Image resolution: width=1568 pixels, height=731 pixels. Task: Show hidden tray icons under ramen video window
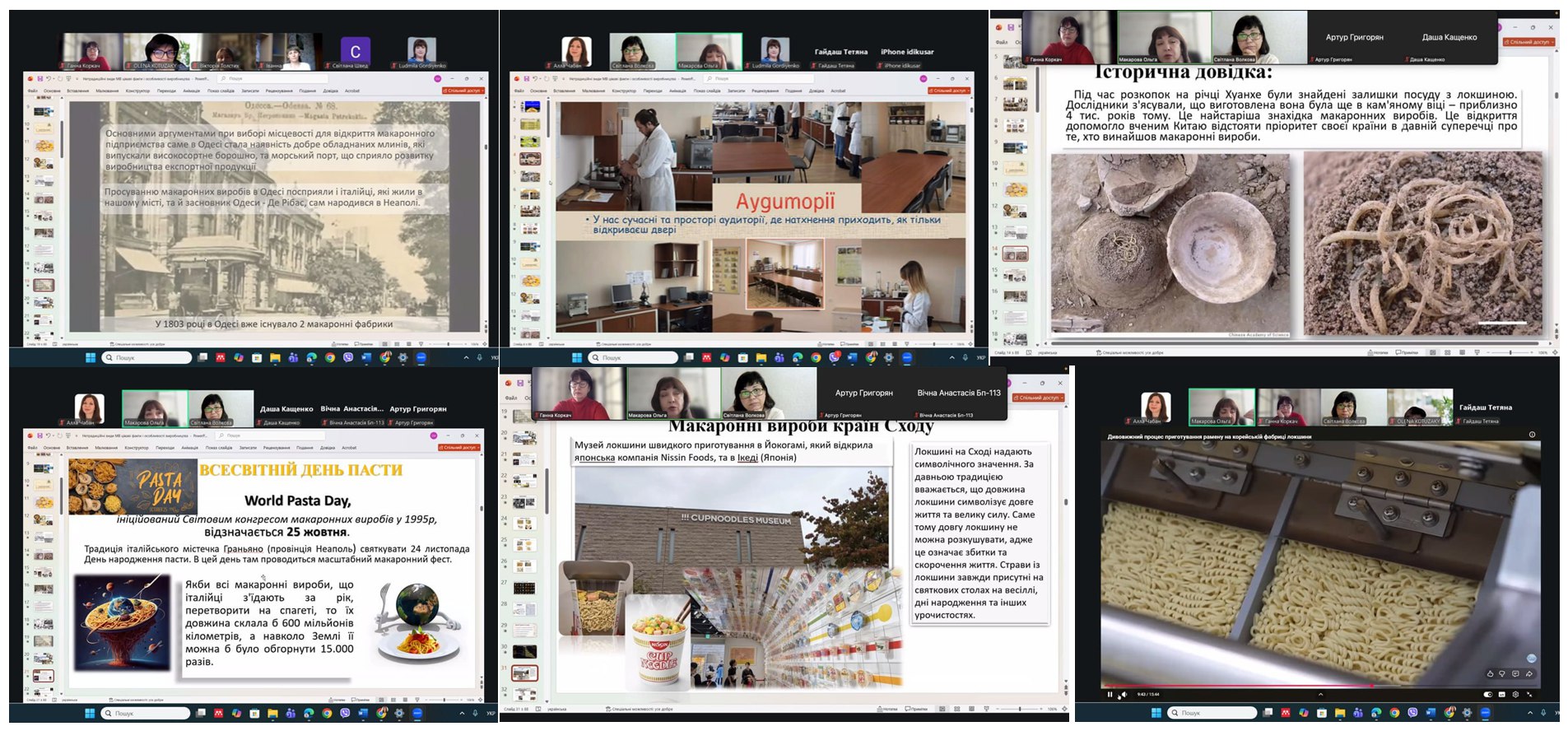1529,713
